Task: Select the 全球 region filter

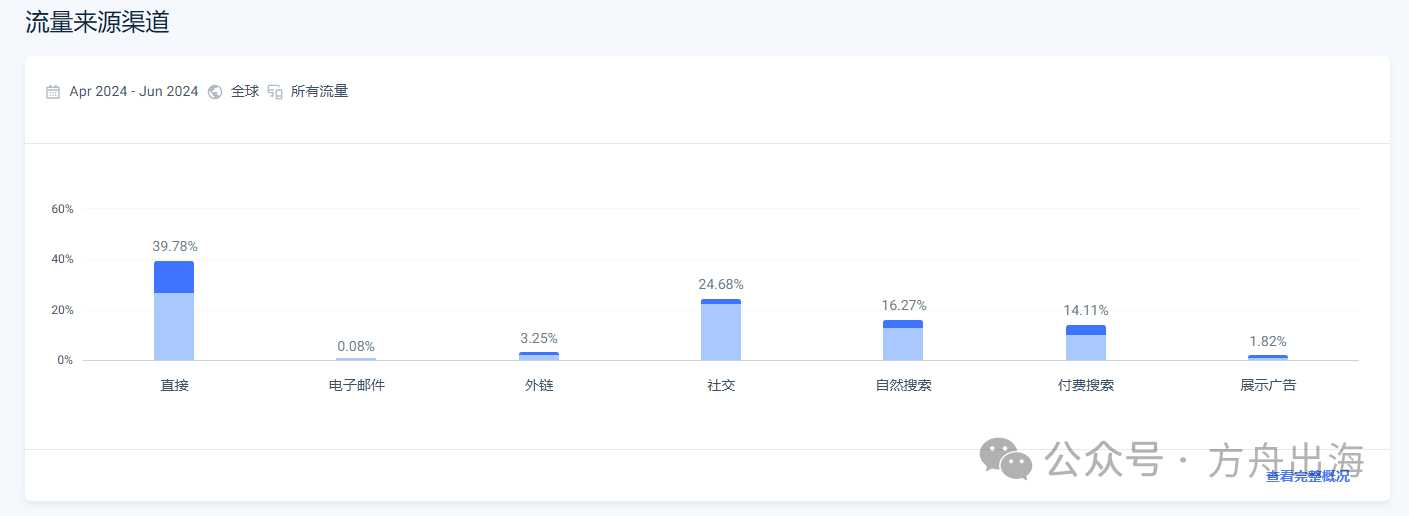Action: click(245, 92)
